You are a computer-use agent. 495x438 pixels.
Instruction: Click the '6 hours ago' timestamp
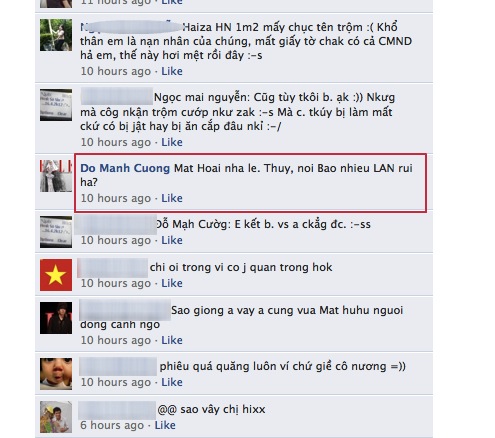click(x=112, y=425)
